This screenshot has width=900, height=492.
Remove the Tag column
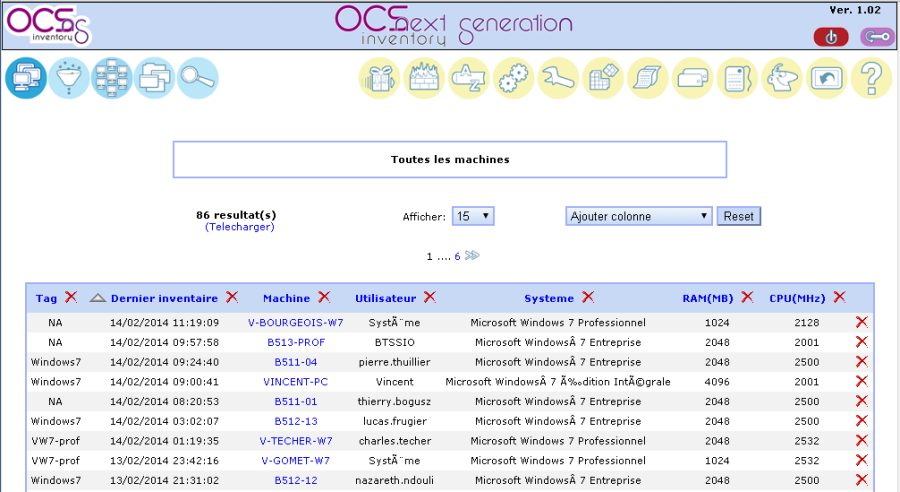71,297
